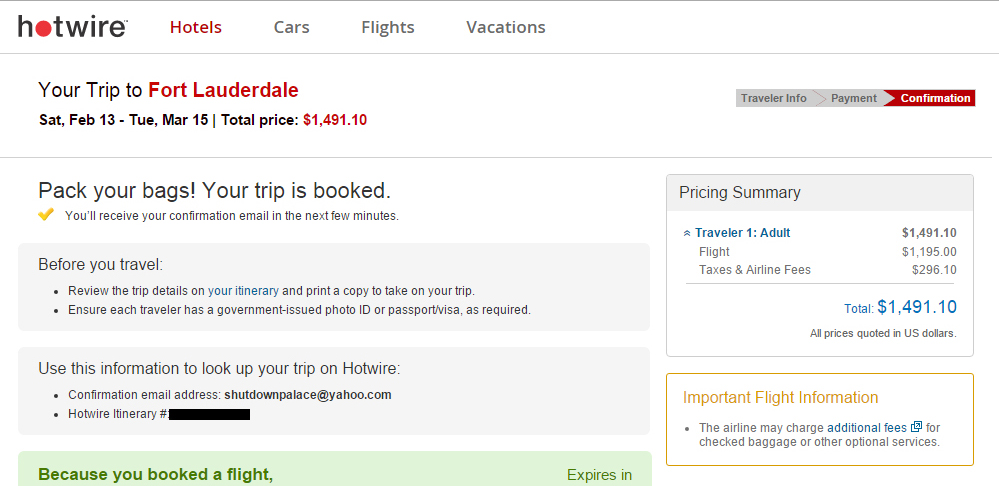The height and width of the screenshot is (486, 999).
Task: Click the Because you booked a flight banner
Action: tap(334, 469)
